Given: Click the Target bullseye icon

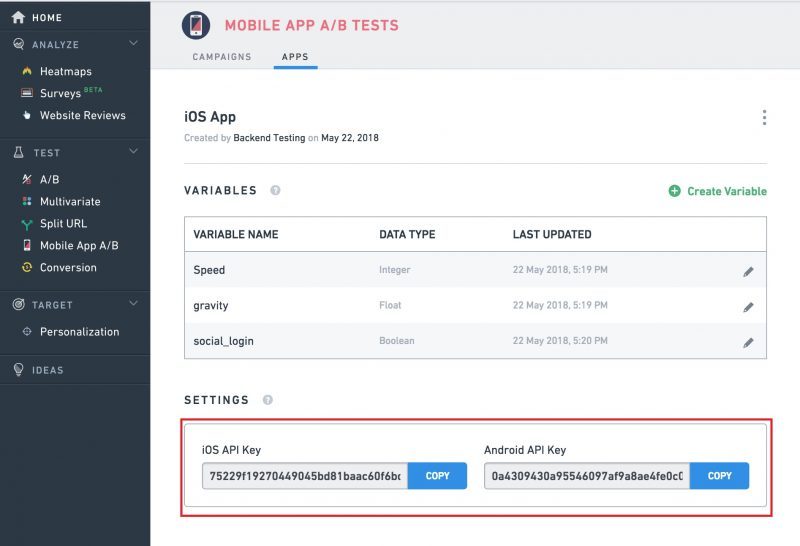Looking at the screenshot, I should 18,304.
